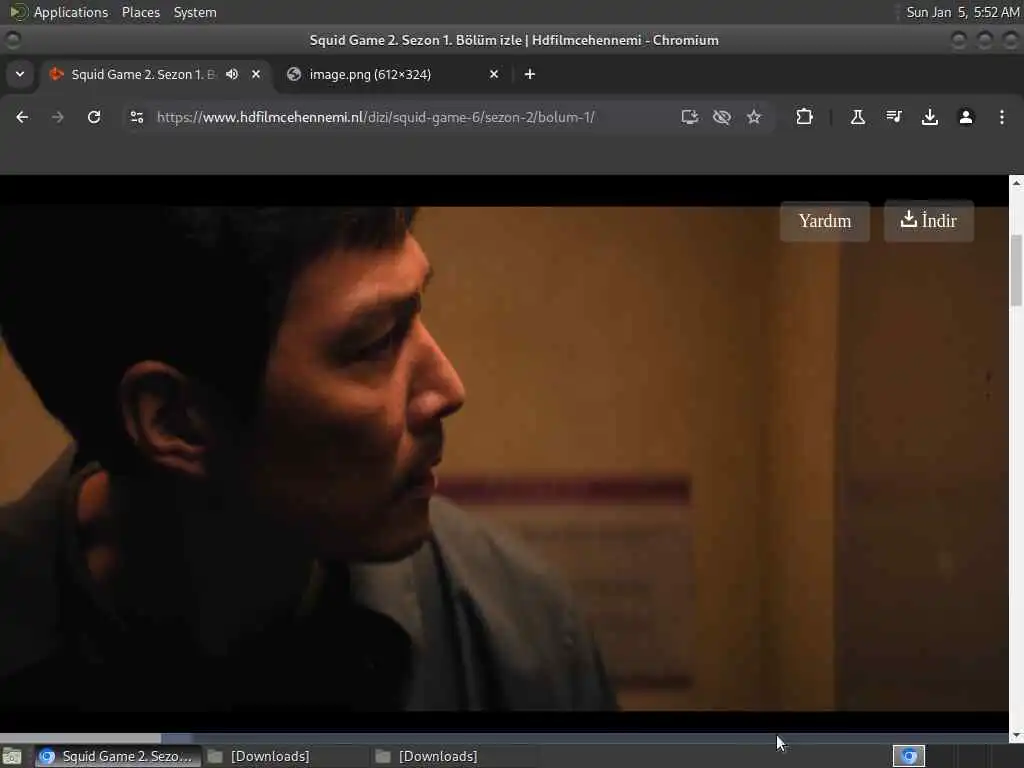Image resolution: width=1024 pixels, height=768 pixels.
Task: Click the scroll up arrow of page scrollbar
Action: [x=1016, y=183]
